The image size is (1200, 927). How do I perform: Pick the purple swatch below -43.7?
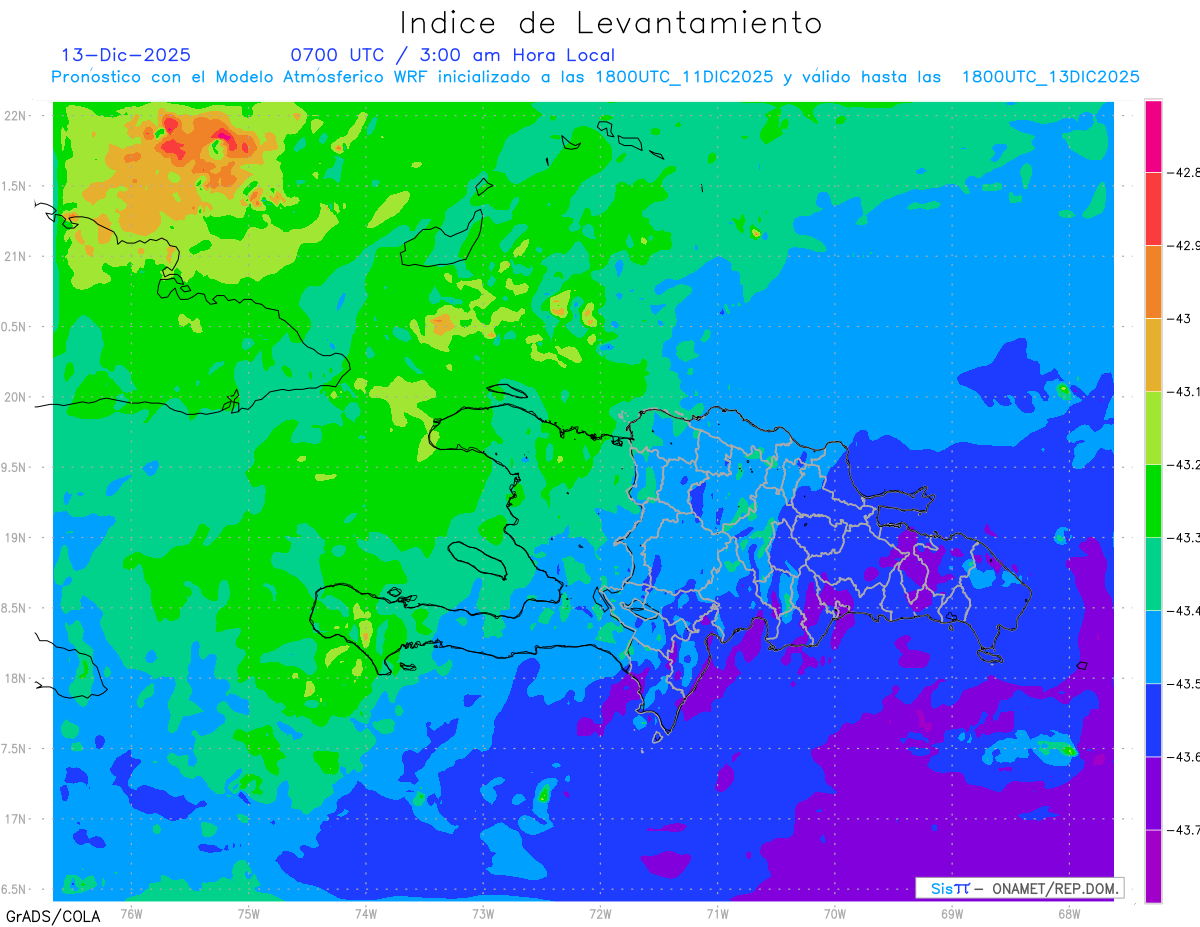click(1153, 866)
